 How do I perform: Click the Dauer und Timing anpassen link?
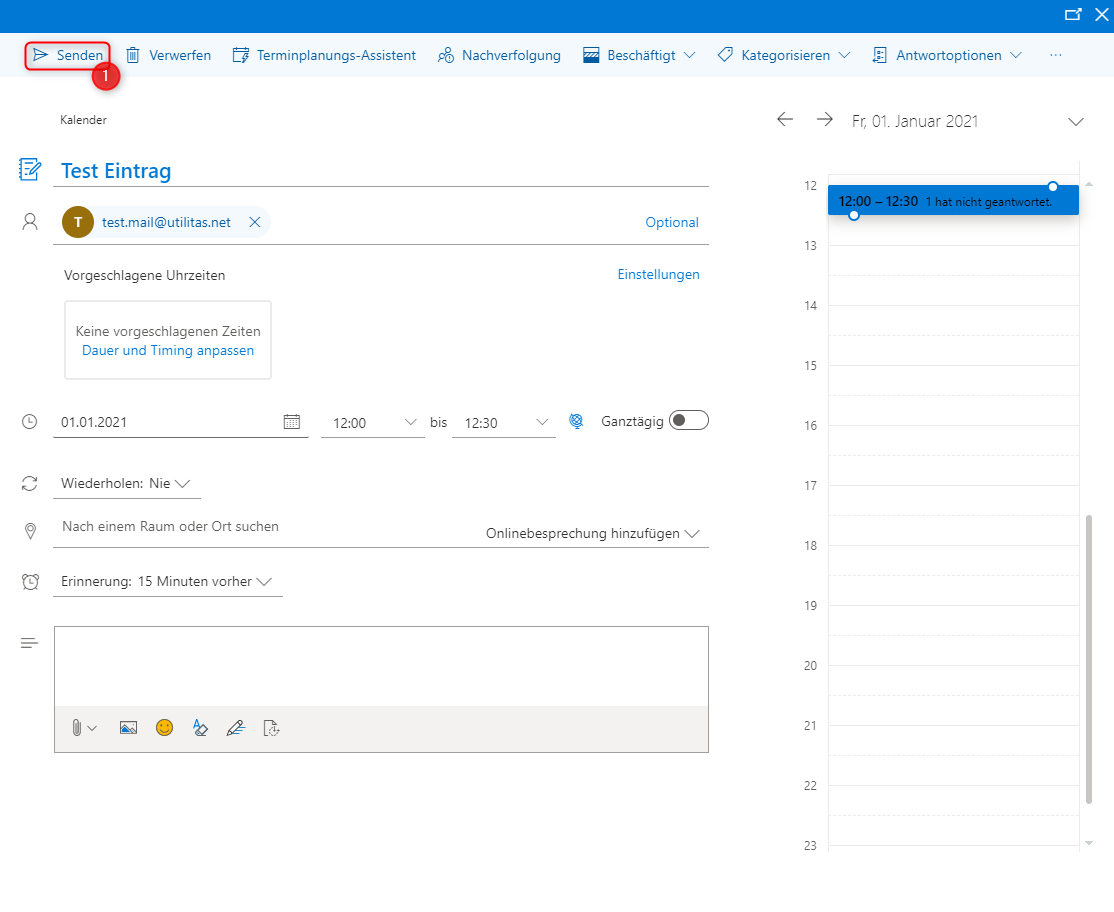click(168, 351)
